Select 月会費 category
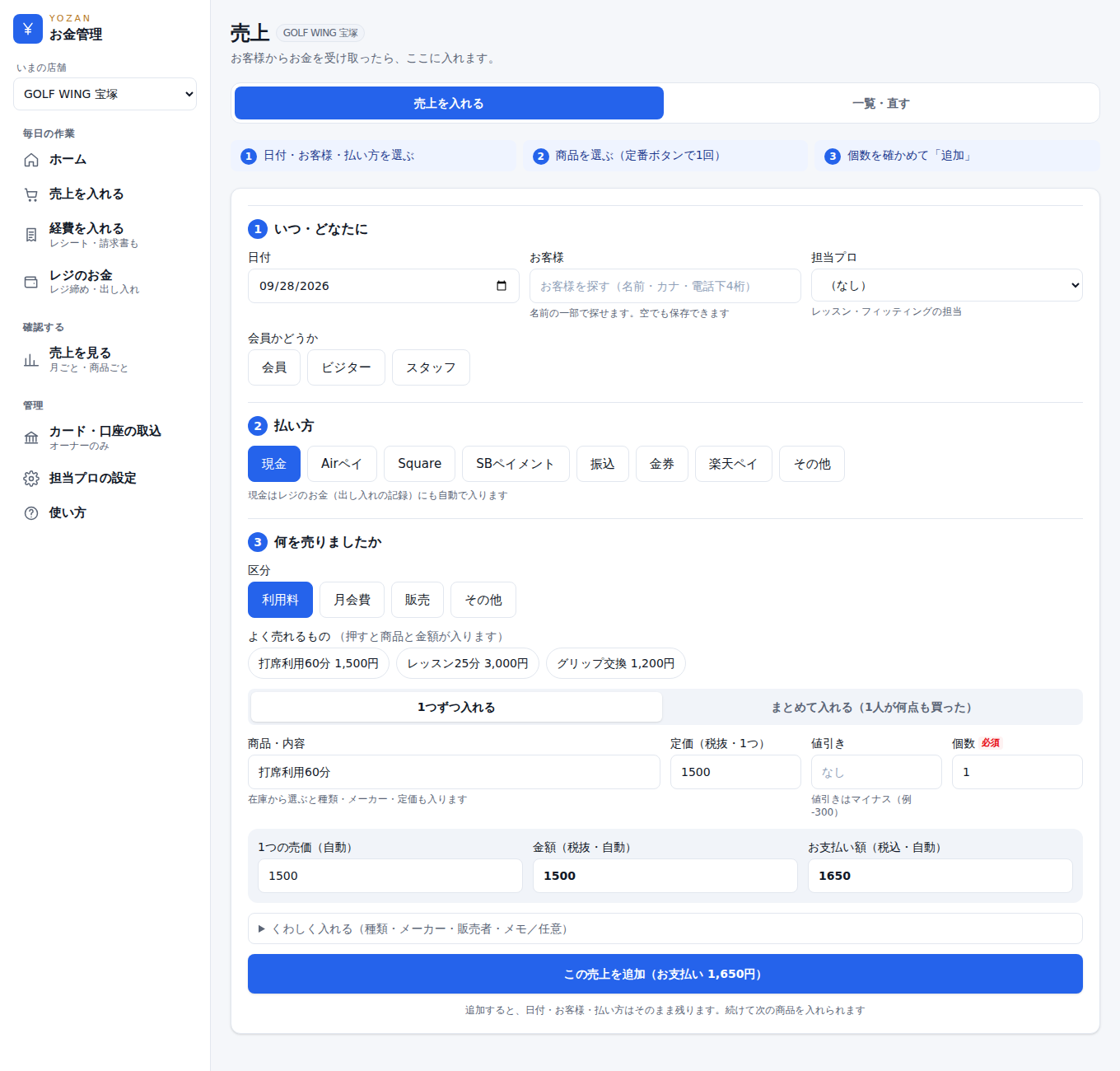The image size is (1120, 1071). click(352, 600)
